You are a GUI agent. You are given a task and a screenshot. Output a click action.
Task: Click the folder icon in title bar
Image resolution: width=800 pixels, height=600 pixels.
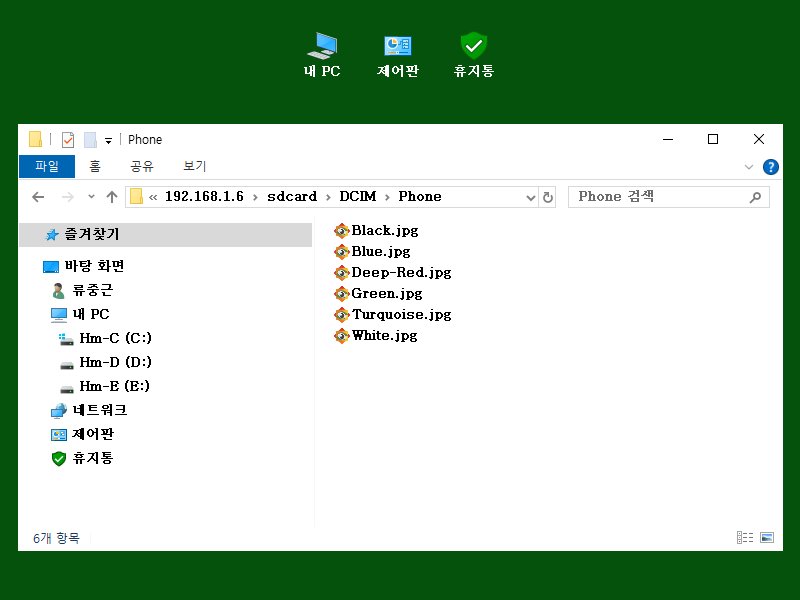pos(35,139)
